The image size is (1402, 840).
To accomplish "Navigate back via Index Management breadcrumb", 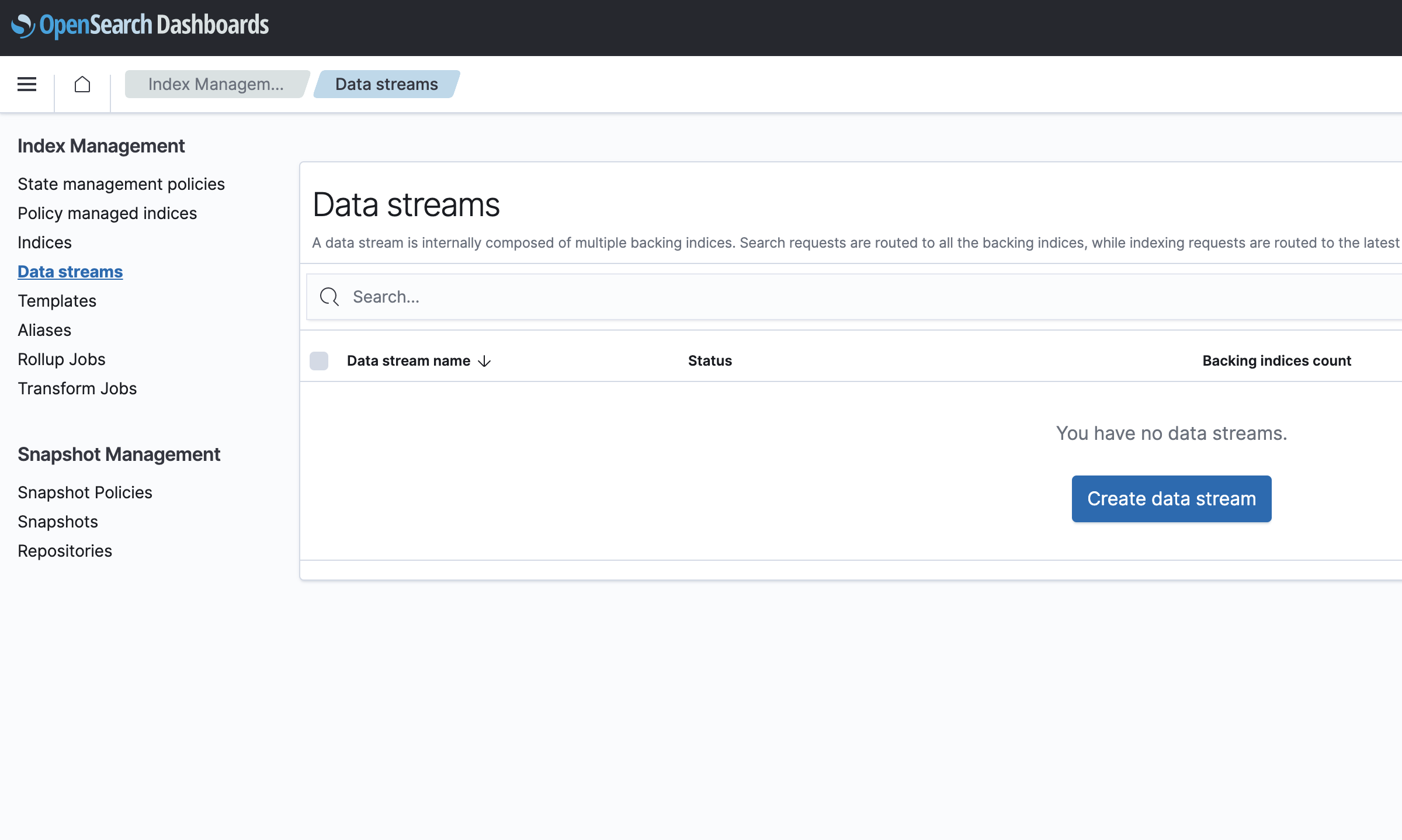I will (x=216, y=84).
